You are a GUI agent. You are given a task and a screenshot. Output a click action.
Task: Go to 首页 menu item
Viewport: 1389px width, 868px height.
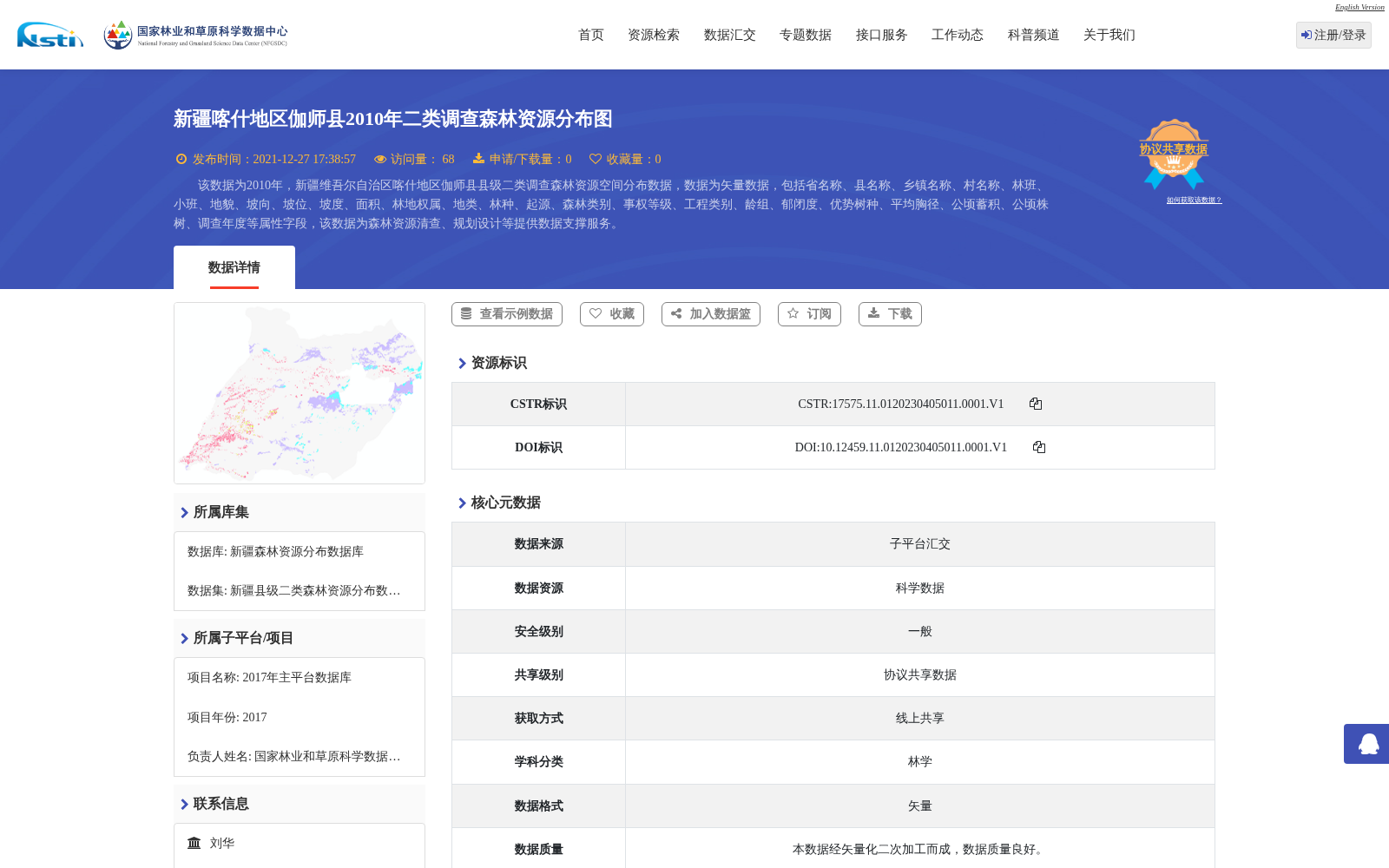tap(591, 35)
